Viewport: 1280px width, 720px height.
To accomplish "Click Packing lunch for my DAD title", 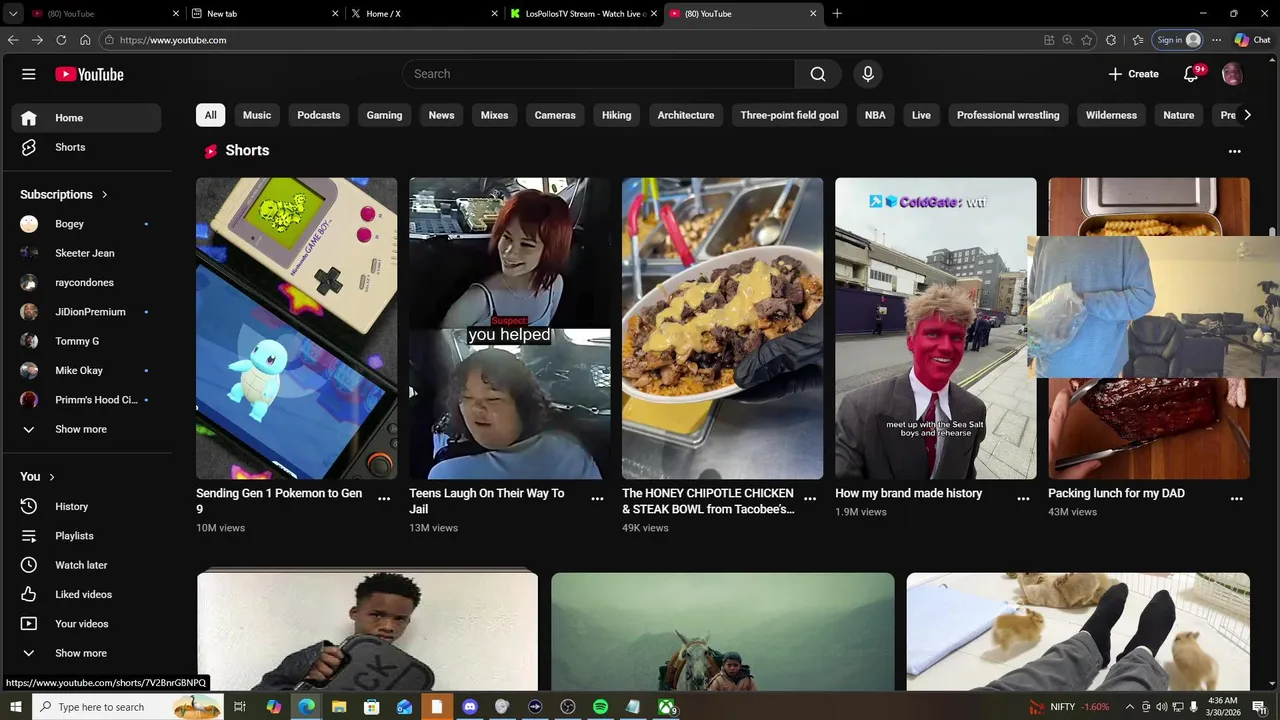I will 1116,493.
